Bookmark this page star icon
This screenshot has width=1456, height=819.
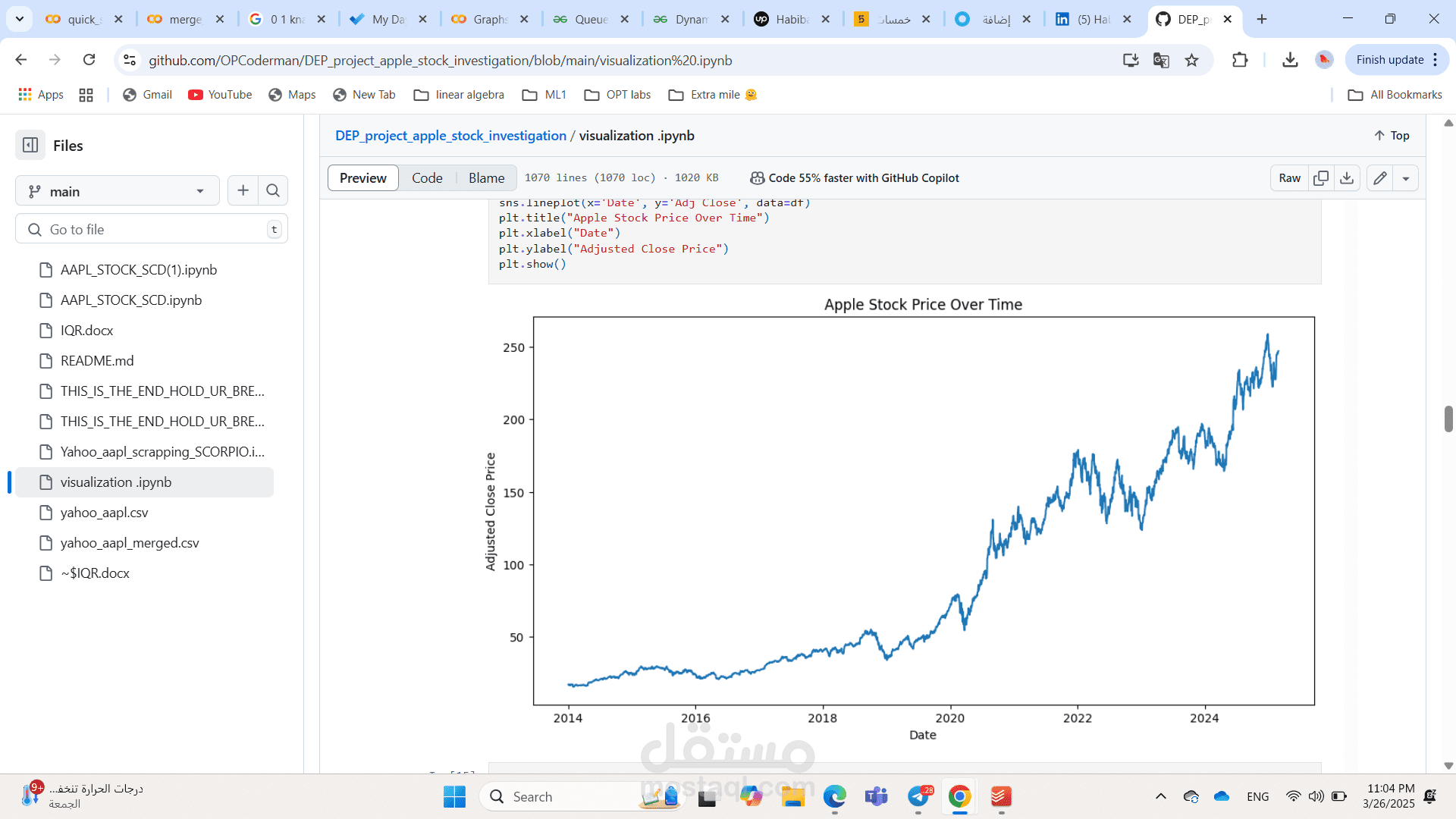pos(1192,60)
